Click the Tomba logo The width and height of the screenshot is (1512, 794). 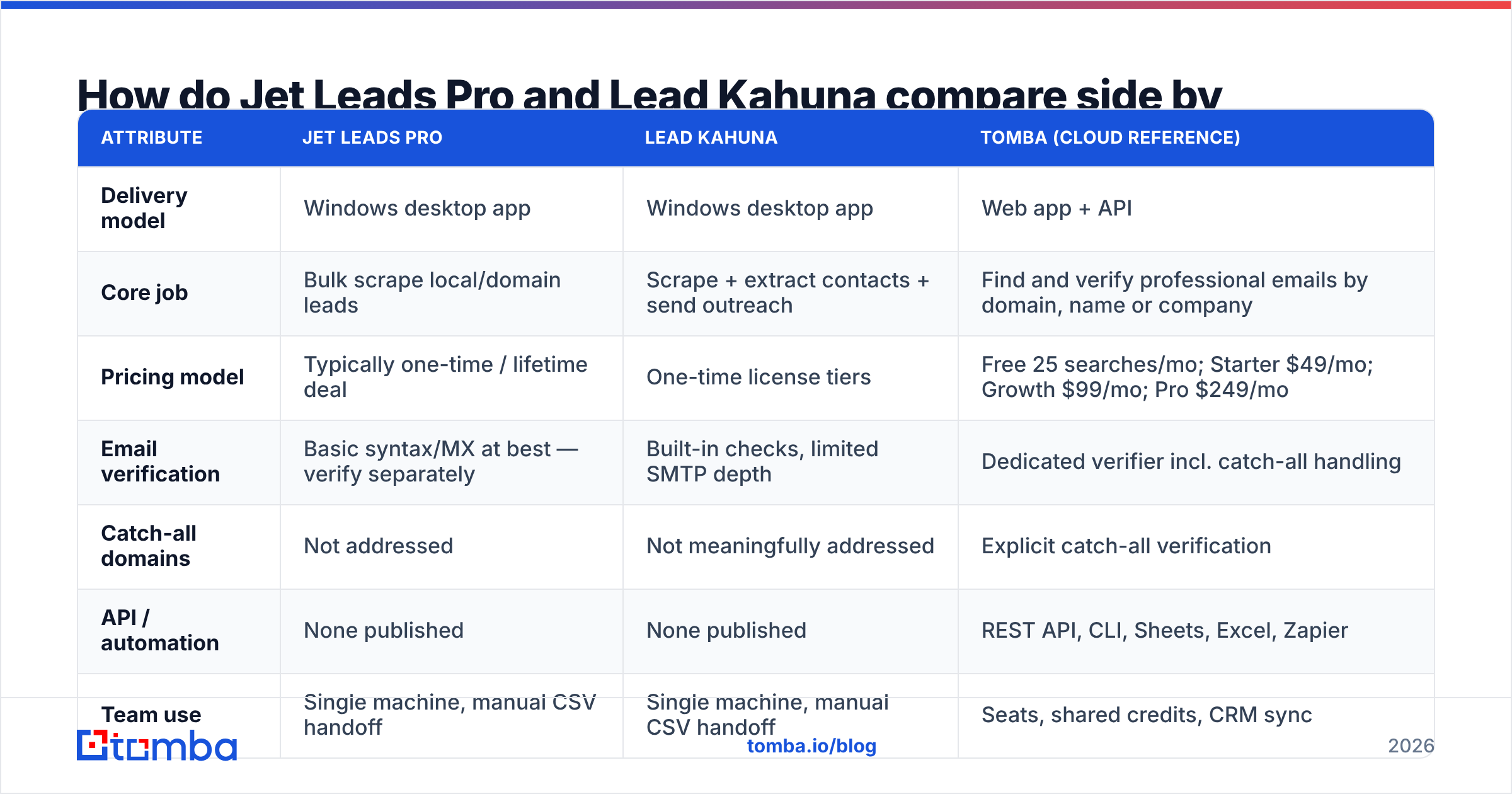[x=157, y=745]
